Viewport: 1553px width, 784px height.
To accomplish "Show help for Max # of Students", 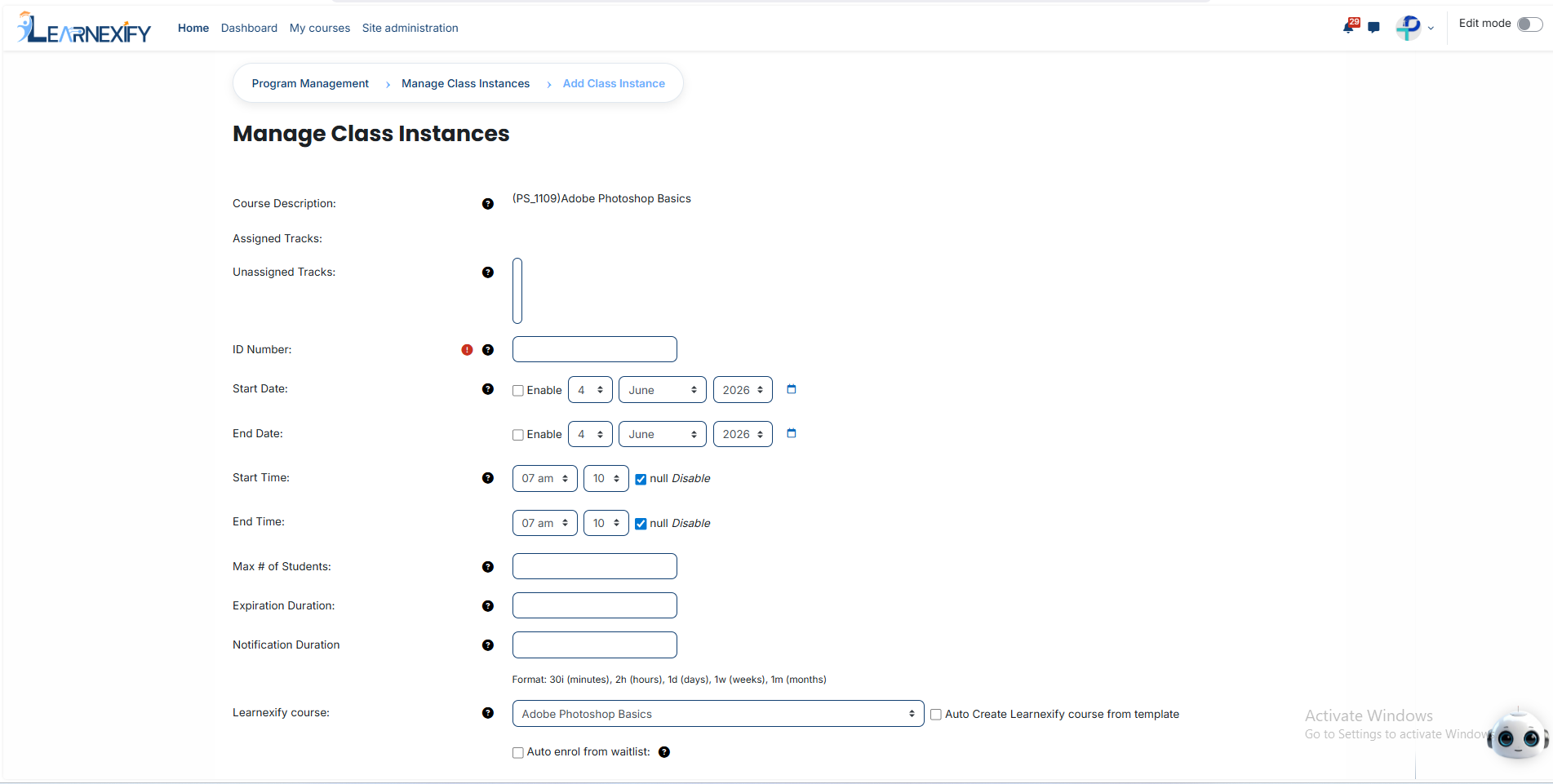I will 488,567.
